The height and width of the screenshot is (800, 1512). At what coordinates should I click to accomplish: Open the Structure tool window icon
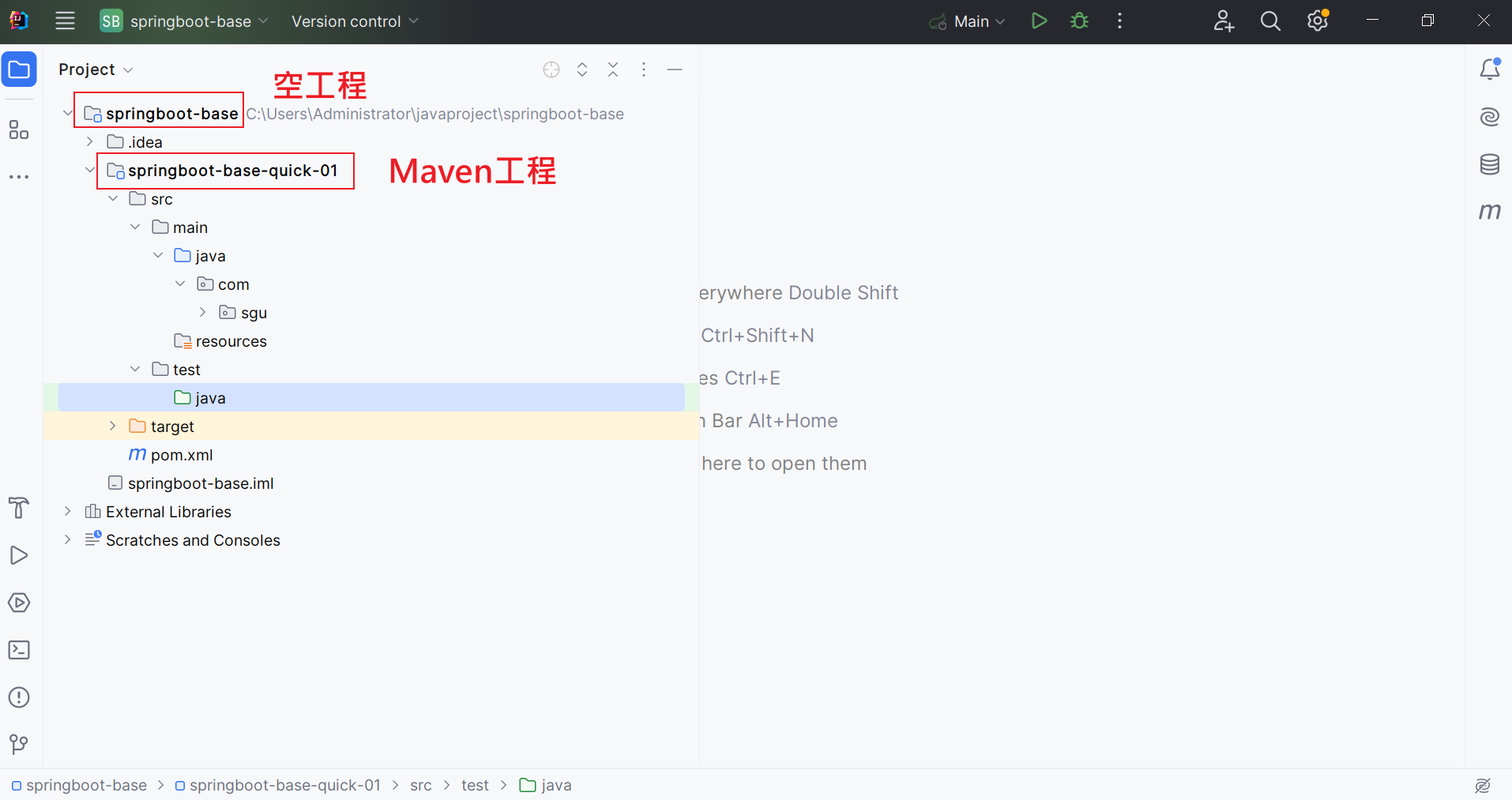(x=19, y=130)
